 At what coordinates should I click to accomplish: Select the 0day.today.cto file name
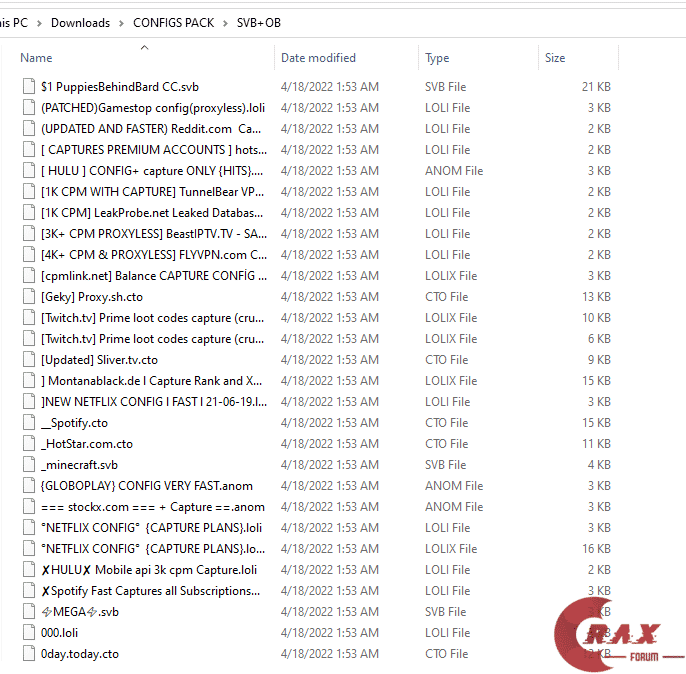(x=80, y=653)
